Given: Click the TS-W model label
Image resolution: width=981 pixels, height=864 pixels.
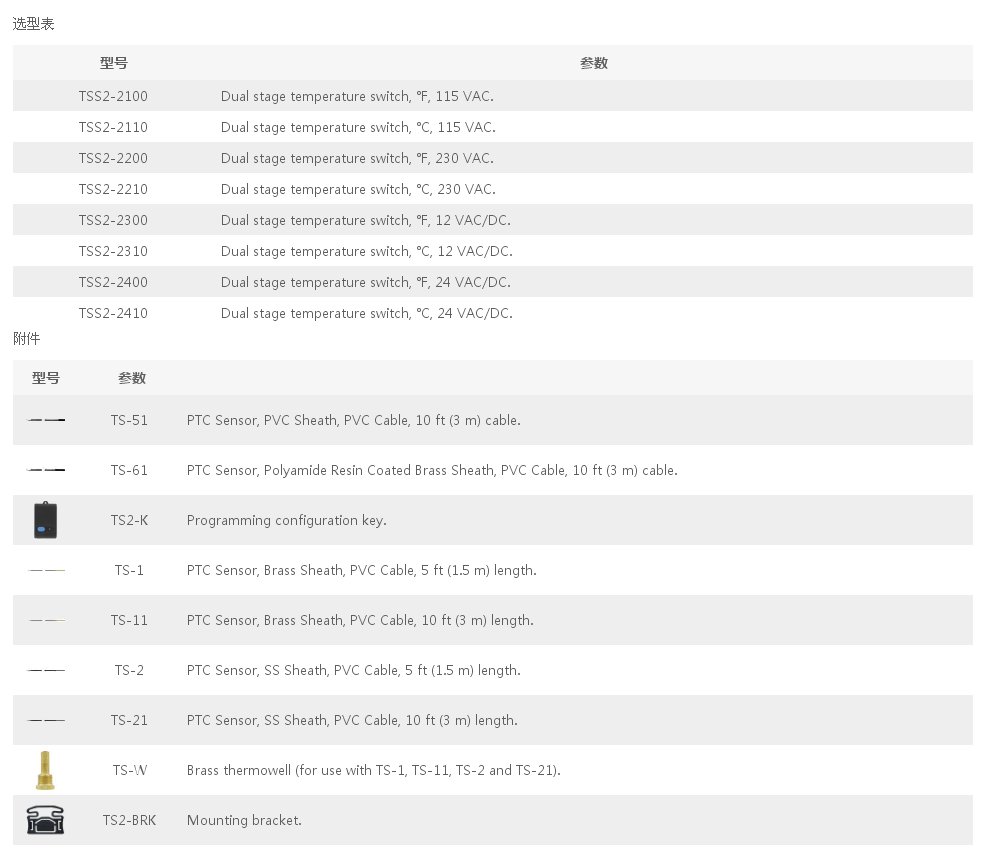Looking at the screenshot, I should [x=130, y=770].
